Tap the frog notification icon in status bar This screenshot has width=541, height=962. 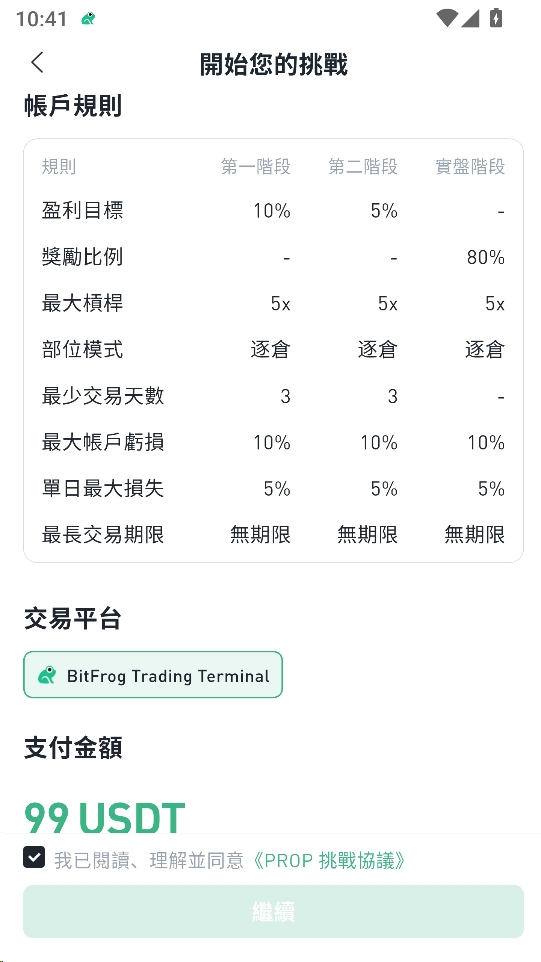[88, 18]
